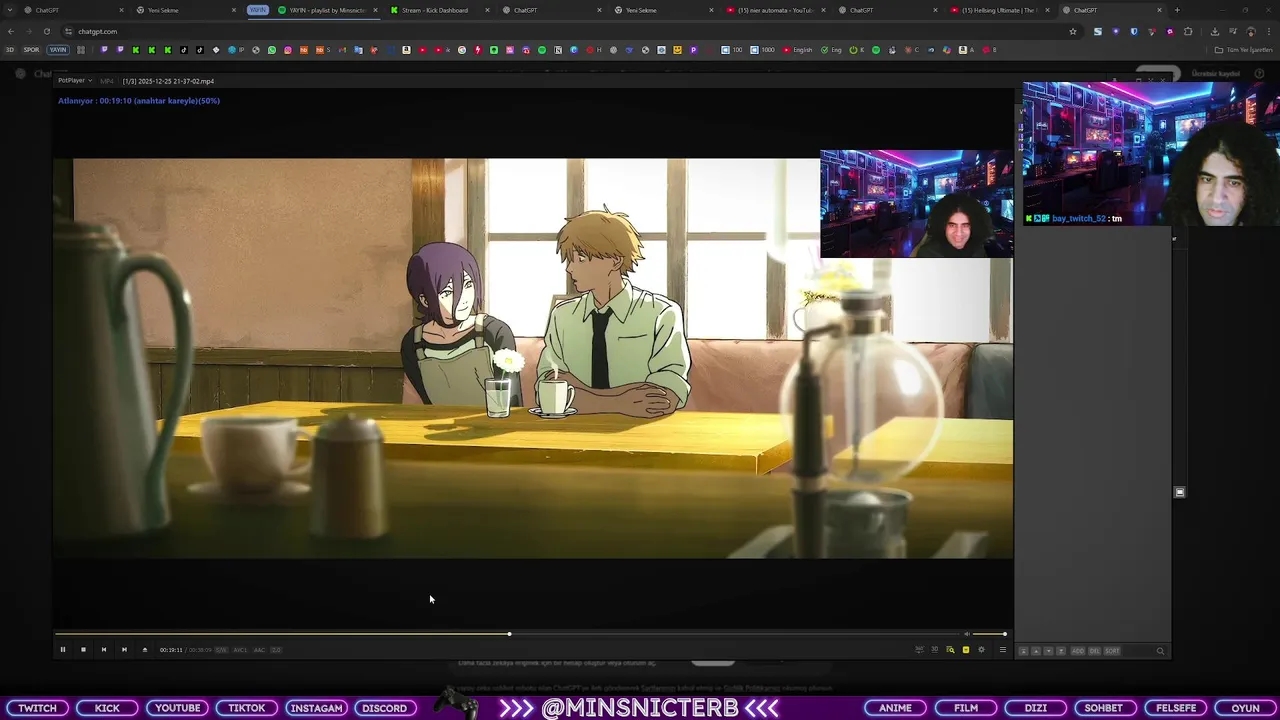
Task: Click the elapsed time 00:19:11 display
Action: click(171, 650)
